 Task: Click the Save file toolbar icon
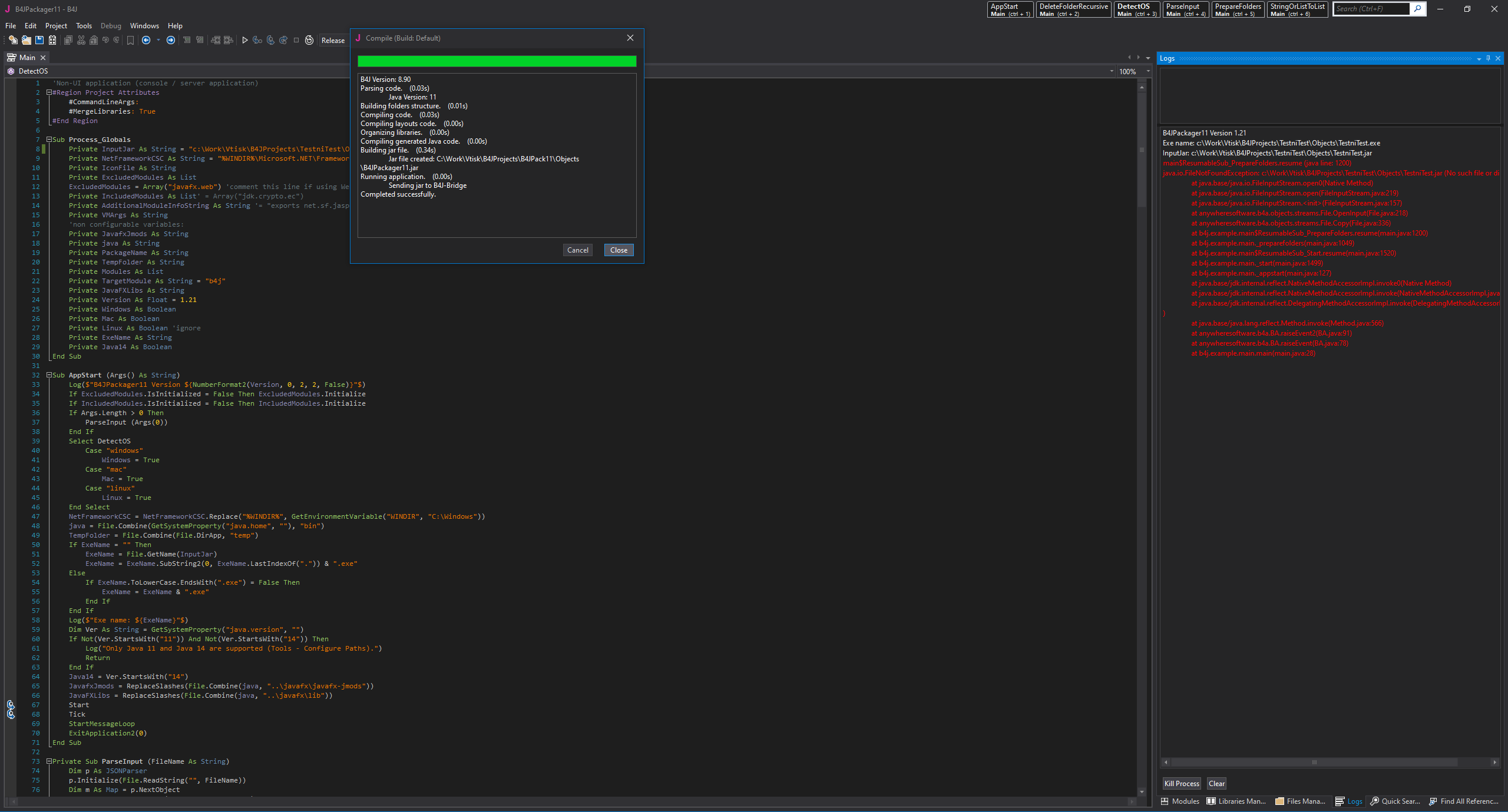pos(39,40)
